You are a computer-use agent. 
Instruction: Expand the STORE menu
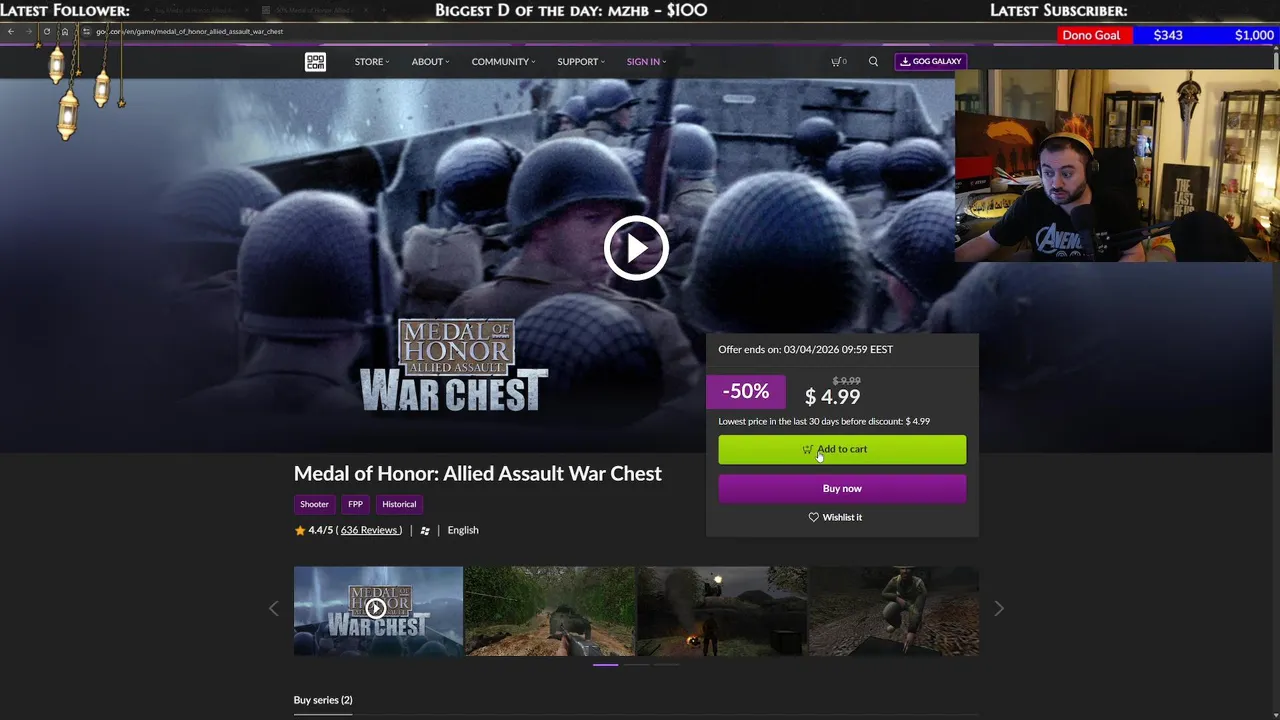tap(372, 62)
